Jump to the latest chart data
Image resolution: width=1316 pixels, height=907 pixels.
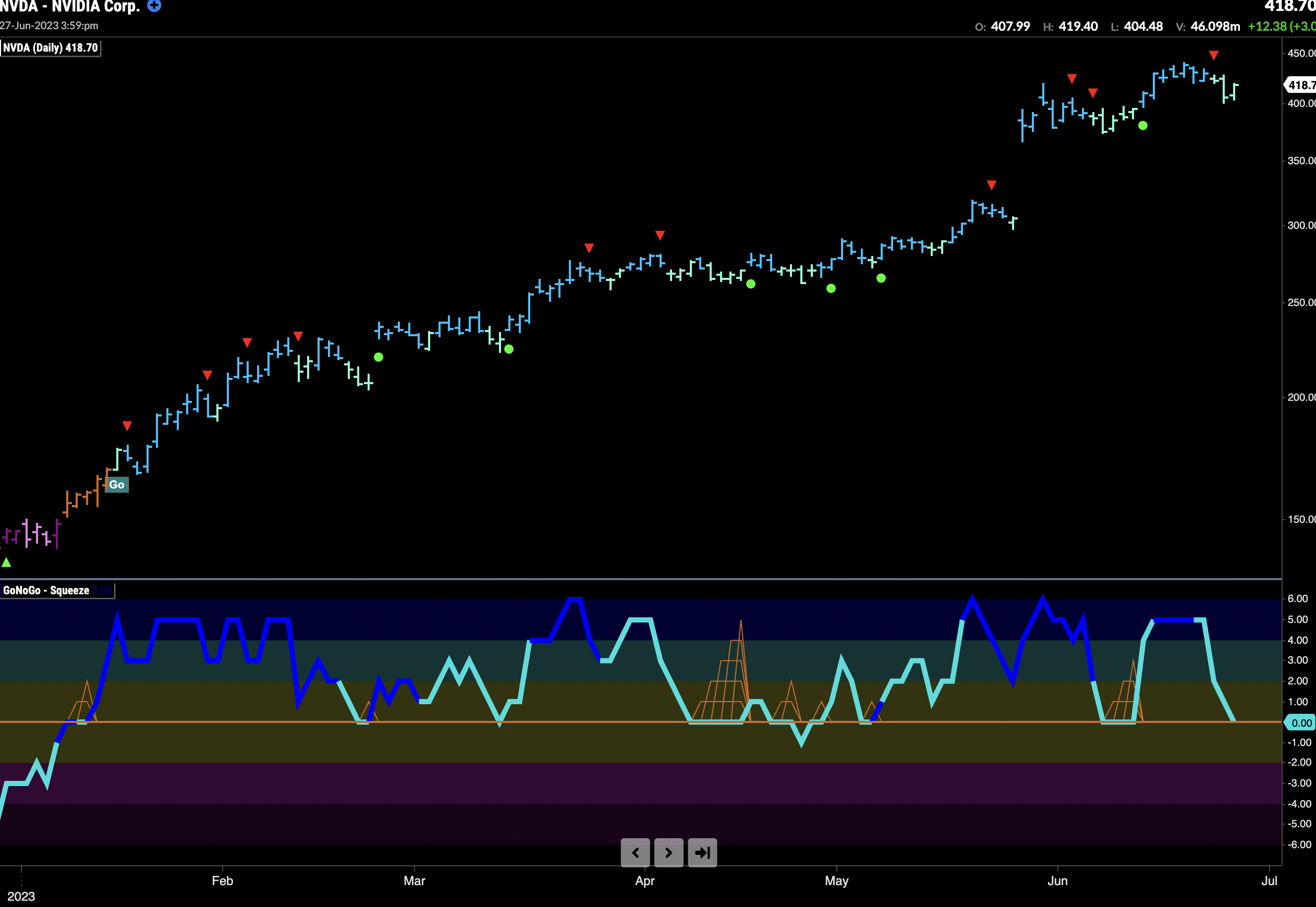(x=702, y=852)
